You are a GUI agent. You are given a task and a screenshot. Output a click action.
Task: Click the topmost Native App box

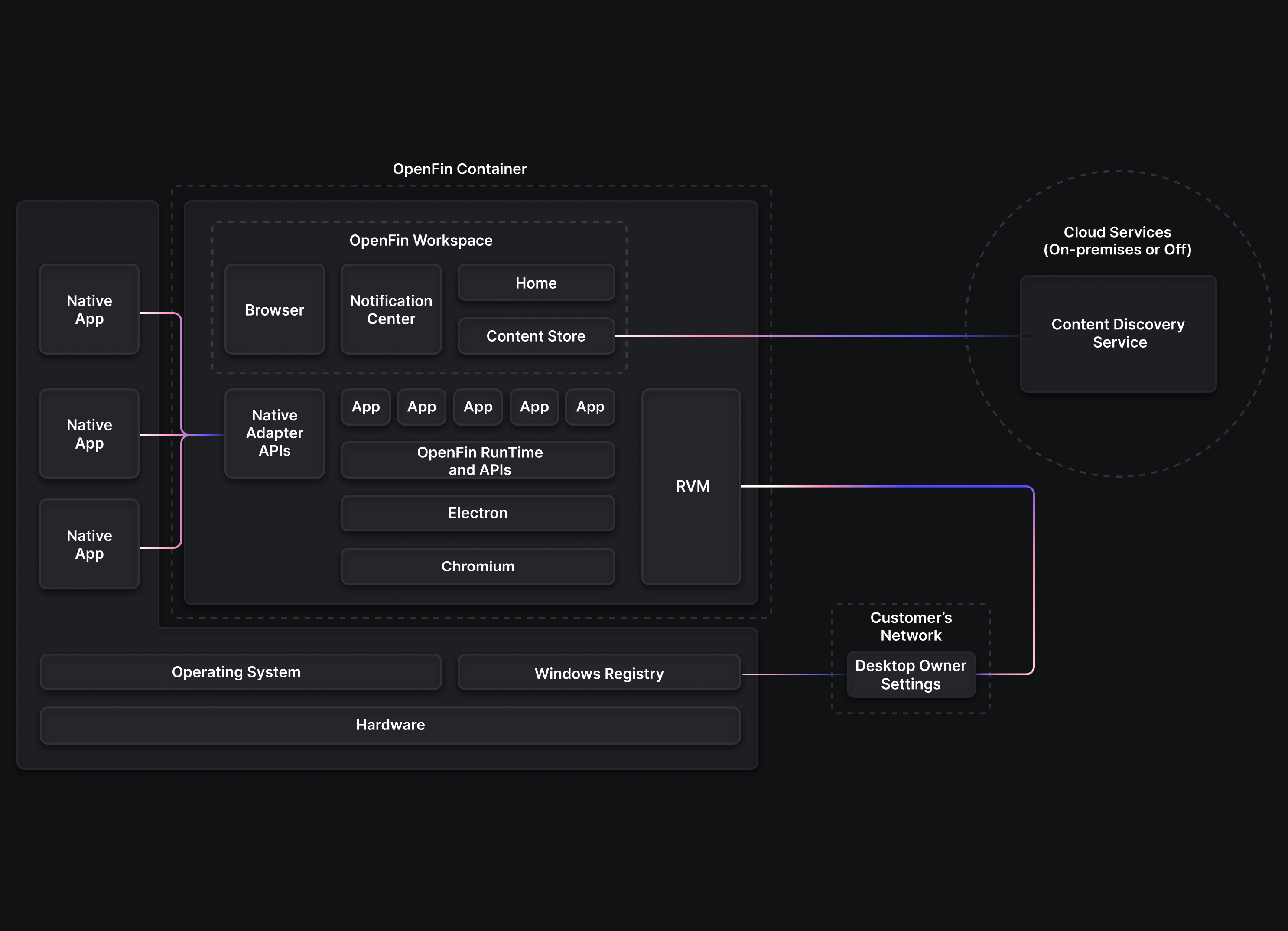pos(89,309)
